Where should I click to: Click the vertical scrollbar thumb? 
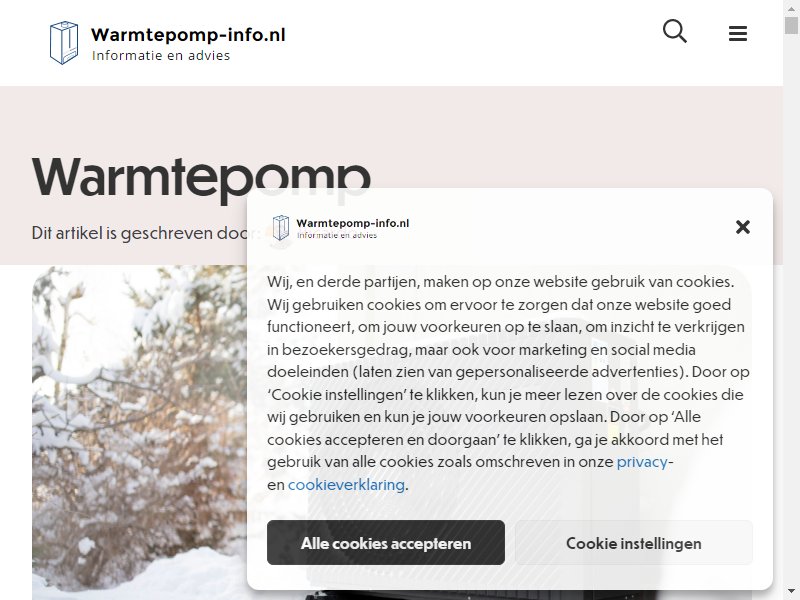click(x=791, y=25)
